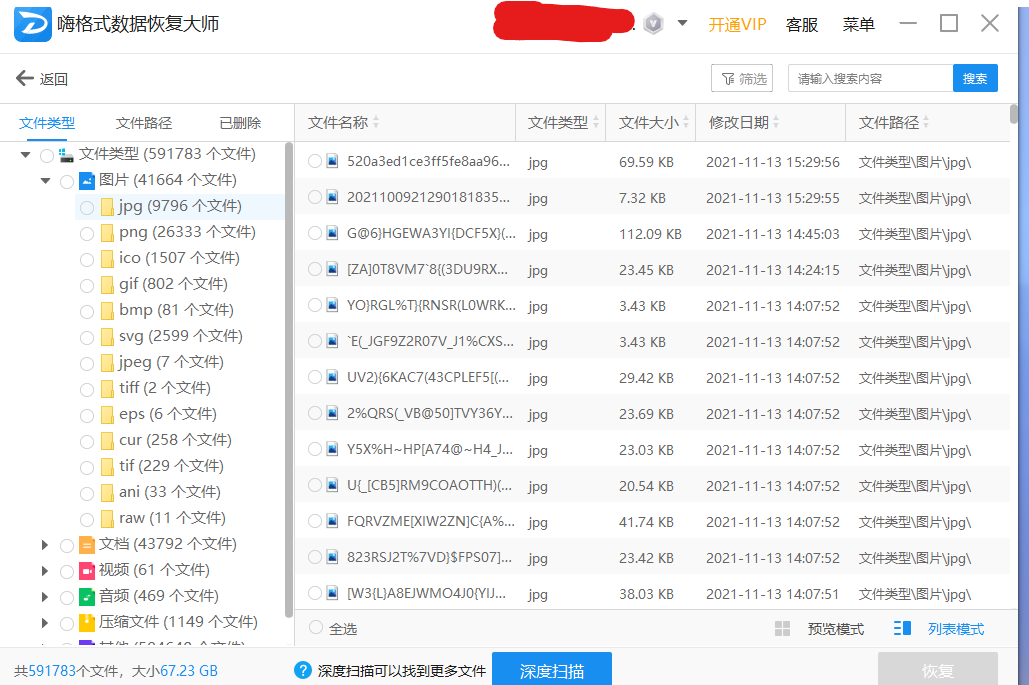This screenshot has height=685, width=1029.
Task: Click image icon of FQRVZME[XIW2ZN file
Action: pos(333,521)
